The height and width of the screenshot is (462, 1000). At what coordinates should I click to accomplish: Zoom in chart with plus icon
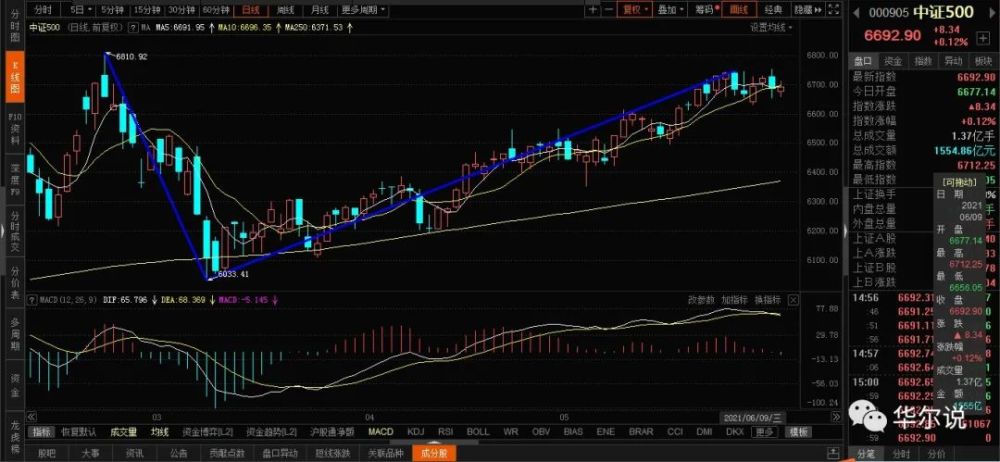tap(593, 10)
